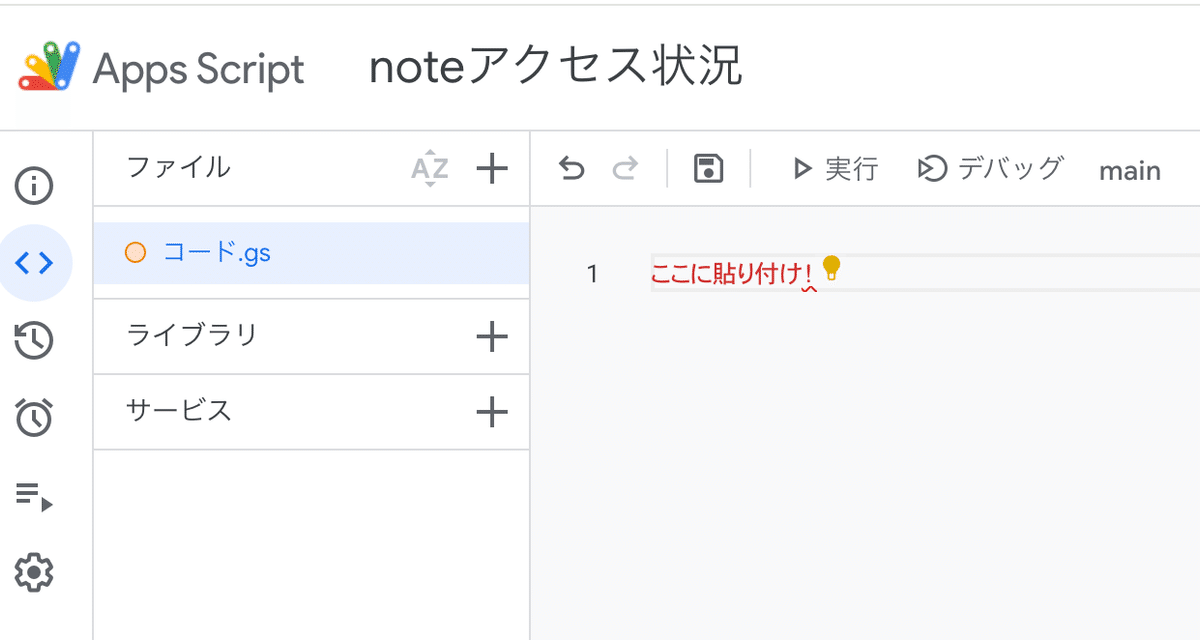This screenshot has width=1200, height=640.
Task: Open the main function selector dropdown
Action: point(1130,171)
